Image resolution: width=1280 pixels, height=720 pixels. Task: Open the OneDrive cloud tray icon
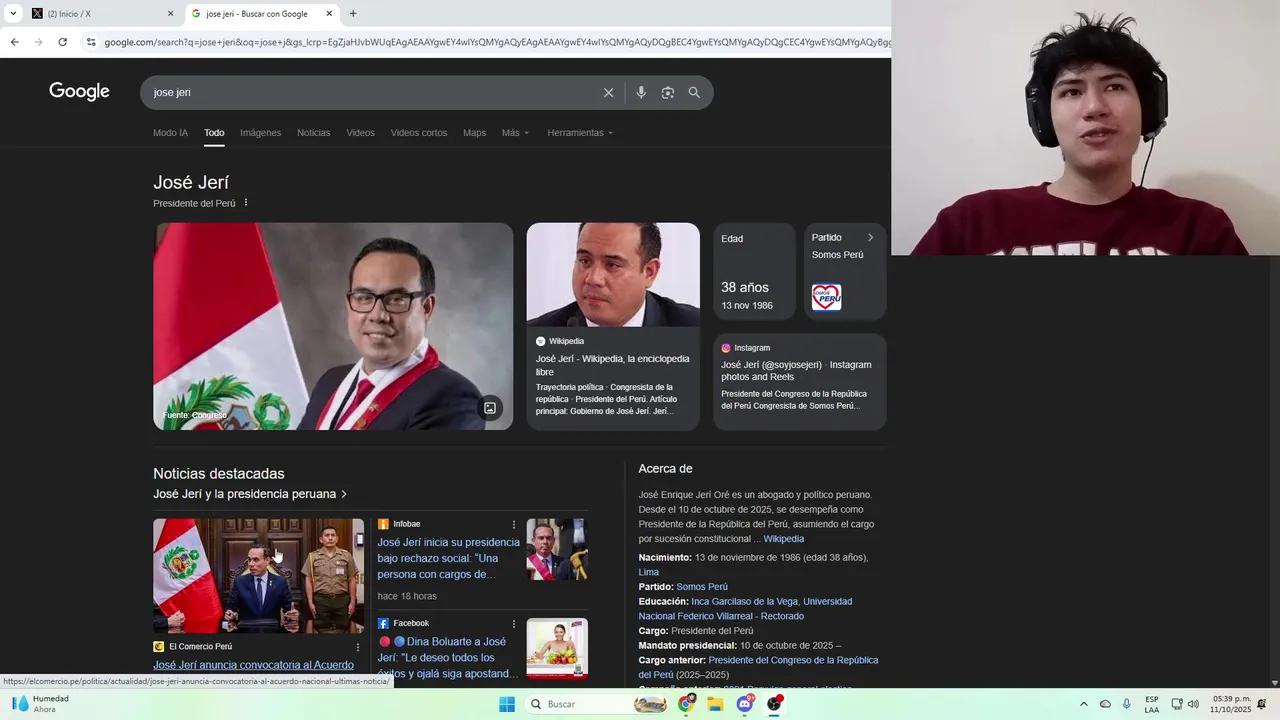coord(1105,704)
